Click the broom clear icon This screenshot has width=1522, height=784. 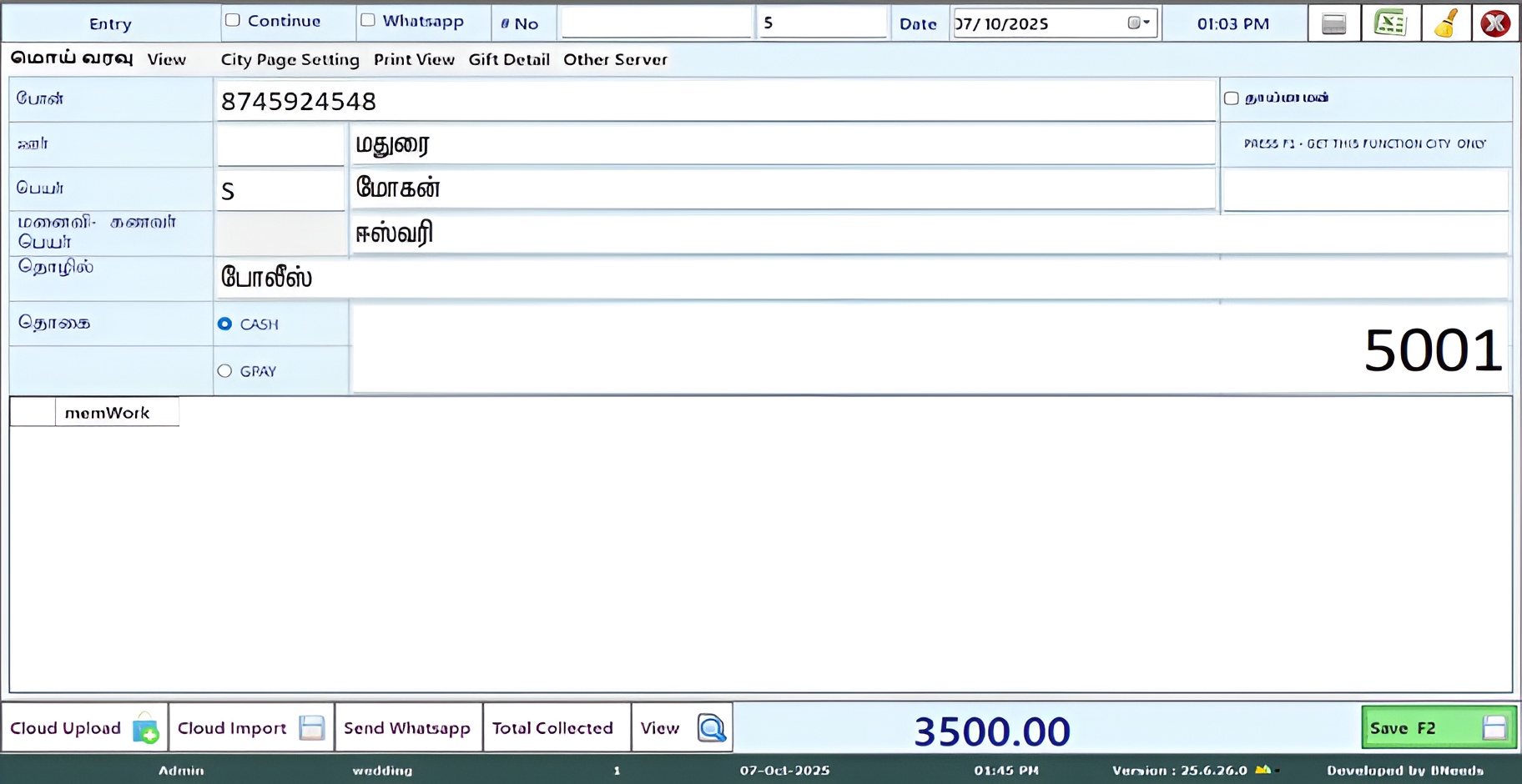1446,23
